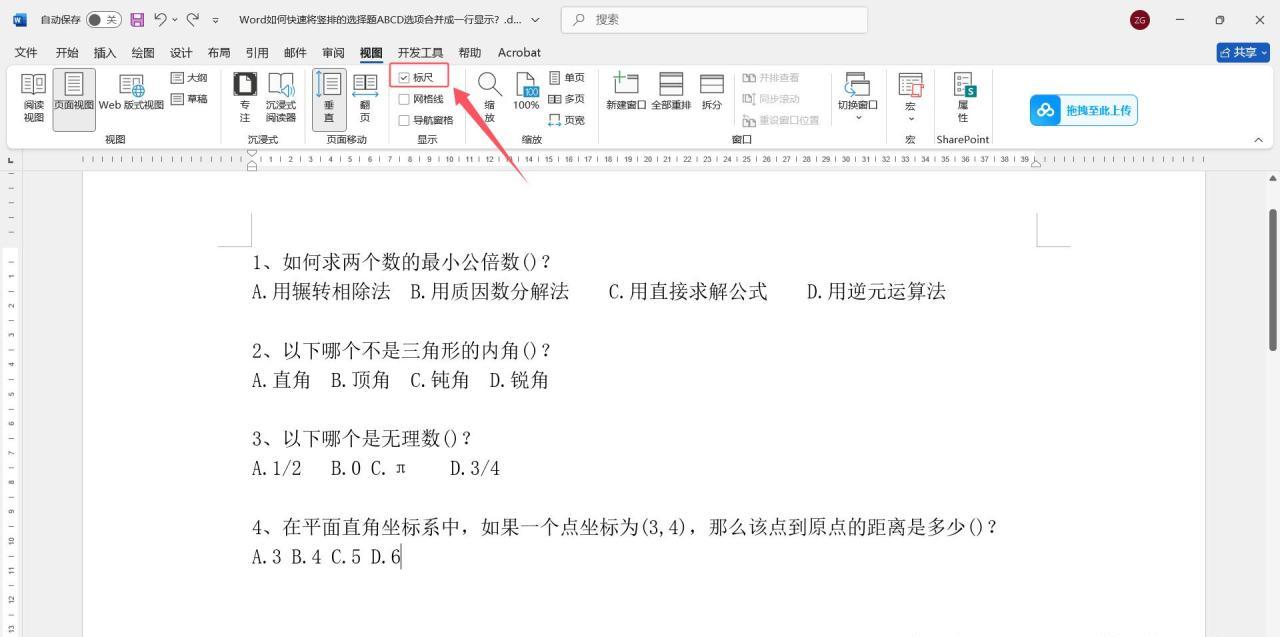Expand the 切换窗口 switch windows dropdown
Image resolution: width=1280 pixels, height=637 pixels.
point(858,118)
